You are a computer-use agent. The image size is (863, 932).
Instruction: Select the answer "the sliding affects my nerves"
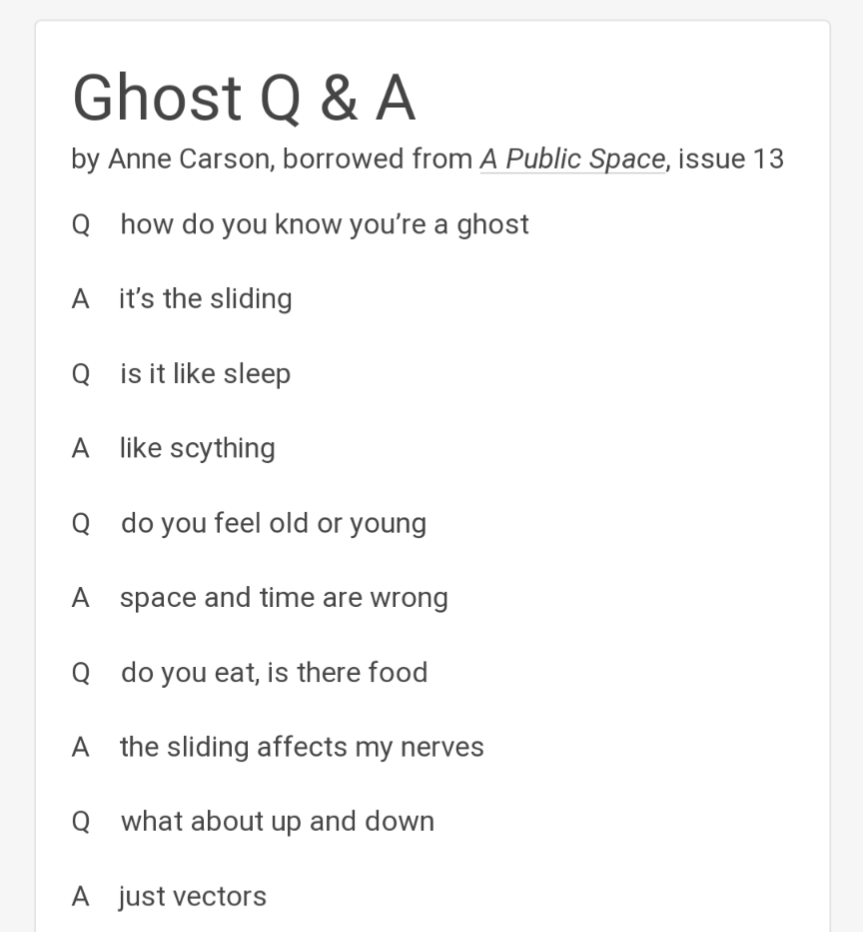[x=301, y=747]
